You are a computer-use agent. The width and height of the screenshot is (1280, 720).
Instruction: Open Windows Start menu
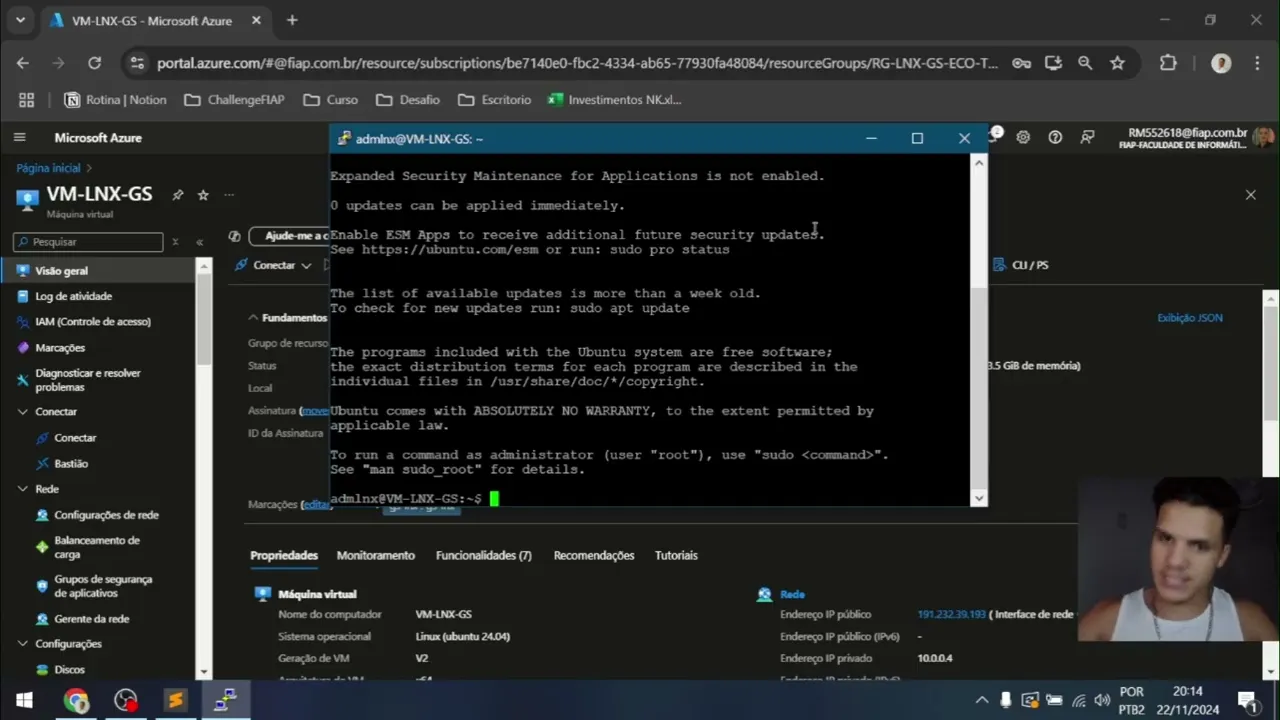(25, 700)
